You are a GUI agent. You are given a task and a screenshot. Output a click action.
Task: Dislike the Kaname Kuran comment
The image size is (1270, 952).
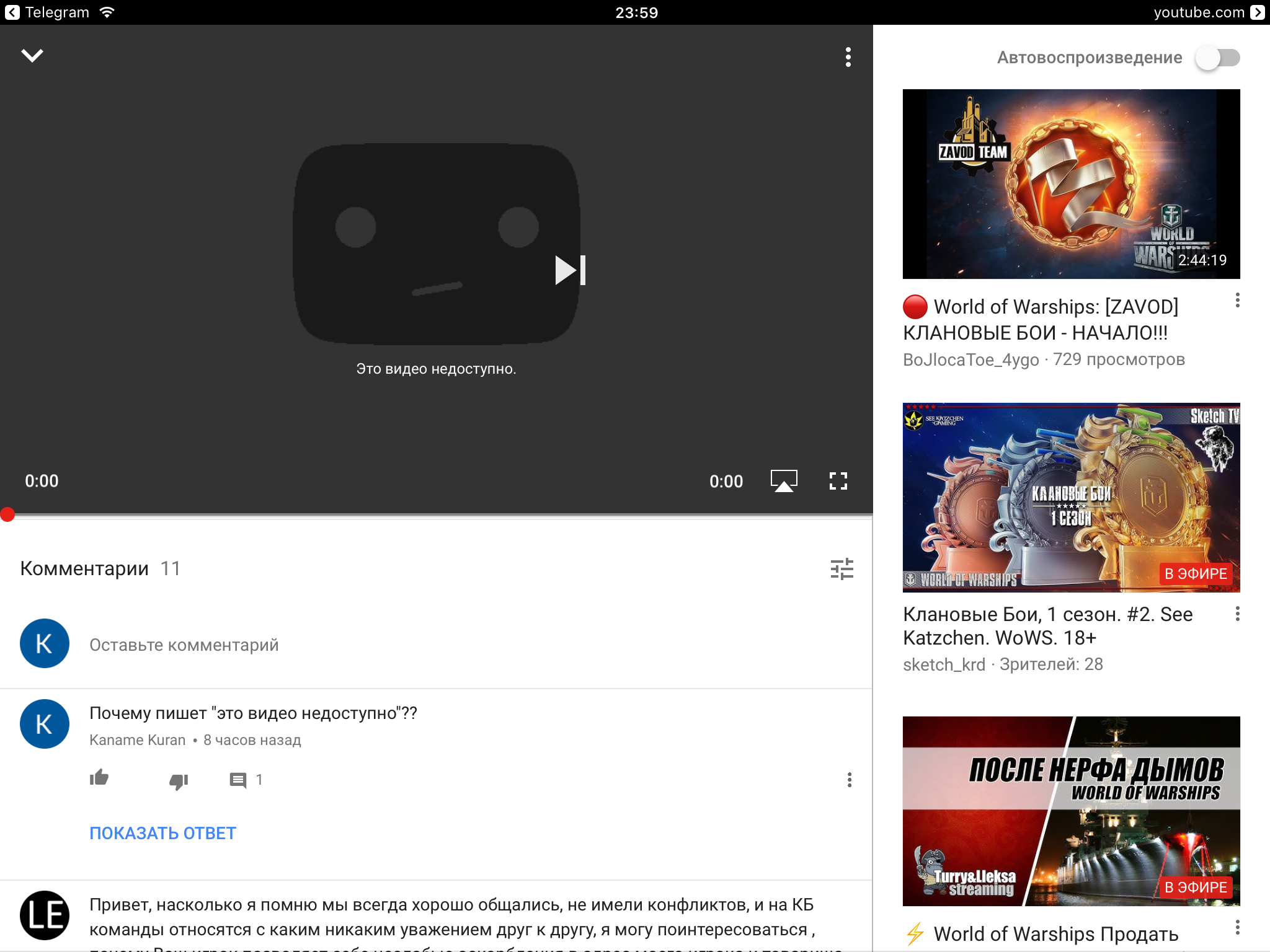[179, 782]
